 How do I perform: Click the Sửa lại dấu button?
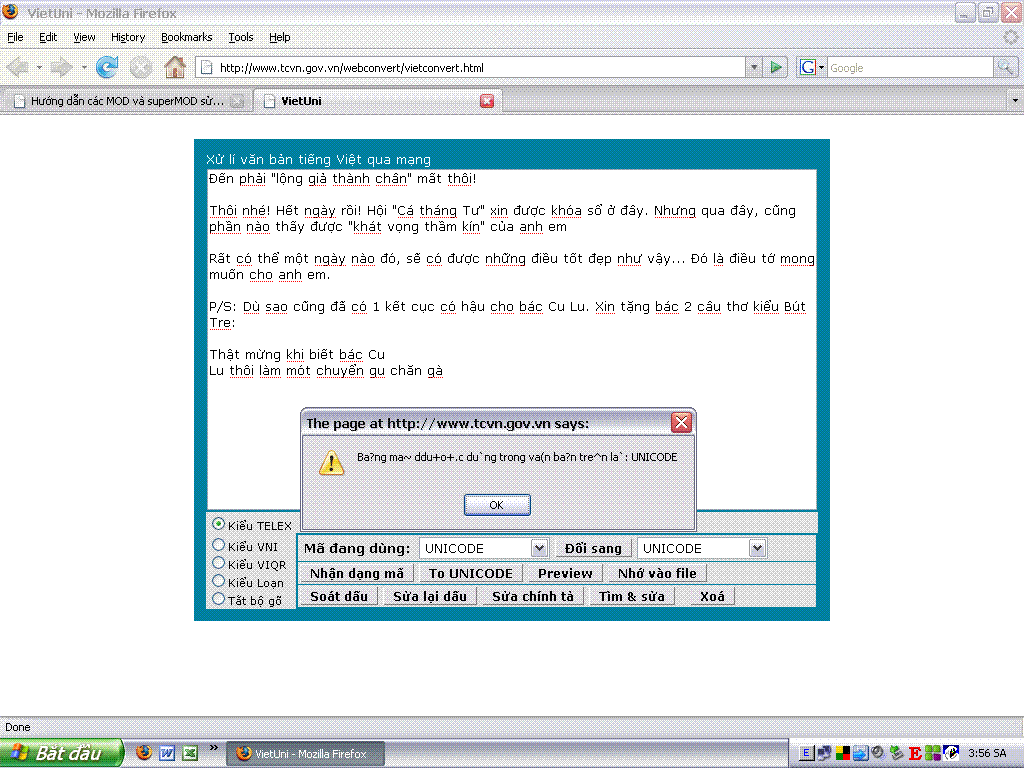[430, 596]
